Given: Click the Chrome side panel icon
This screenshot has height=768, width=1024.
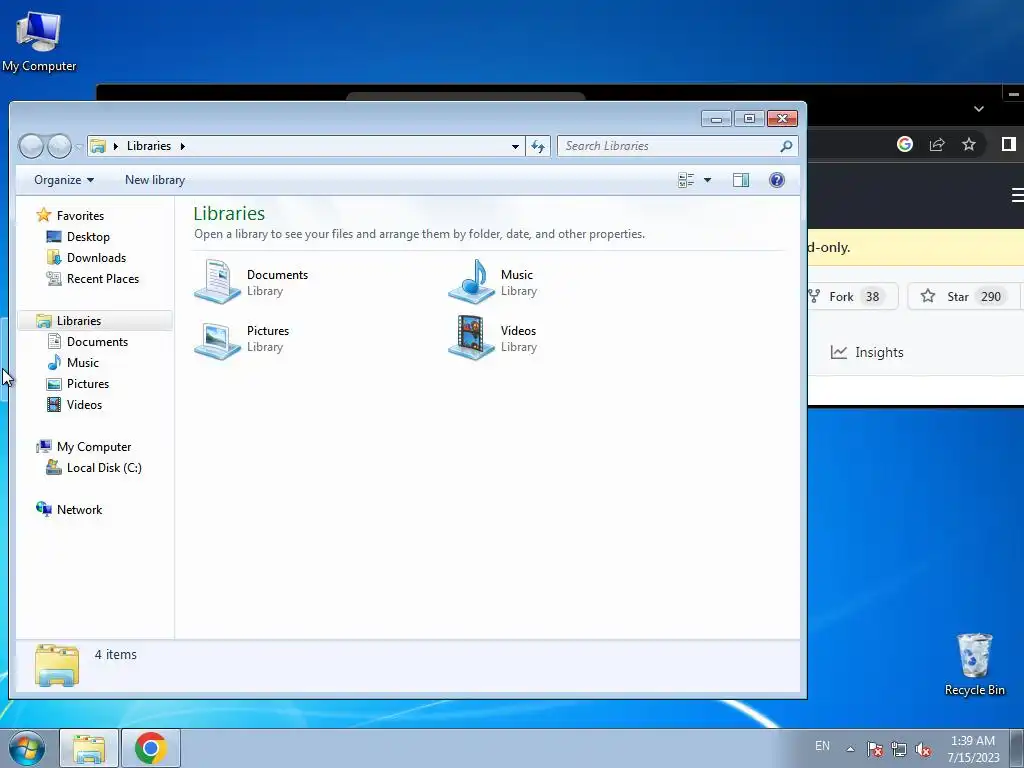Looking at the screenshot, I should (1008, 144).
